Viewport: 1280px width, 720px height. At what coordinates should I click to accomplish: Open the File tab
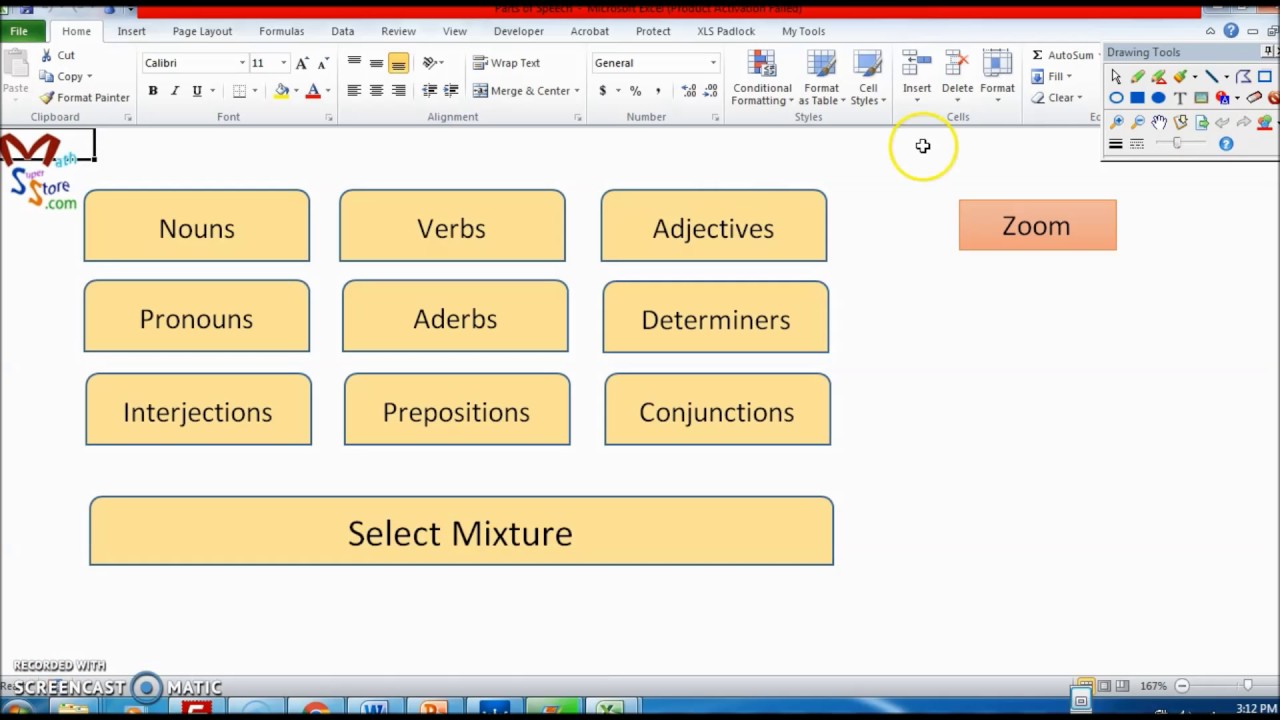[x=19, y=31]
